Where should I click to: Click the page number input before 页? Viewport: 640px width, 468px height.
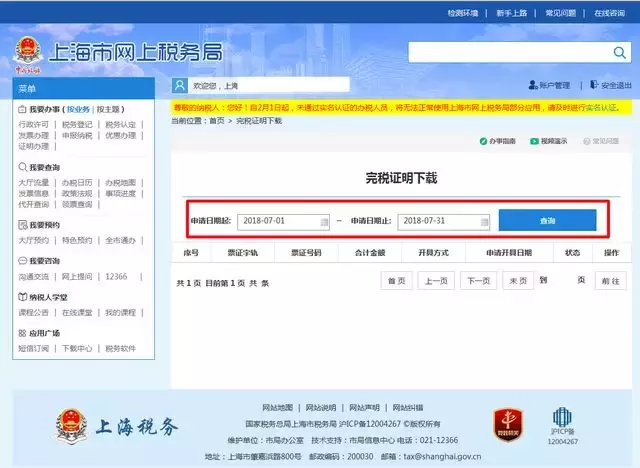(x=562, y=280)
